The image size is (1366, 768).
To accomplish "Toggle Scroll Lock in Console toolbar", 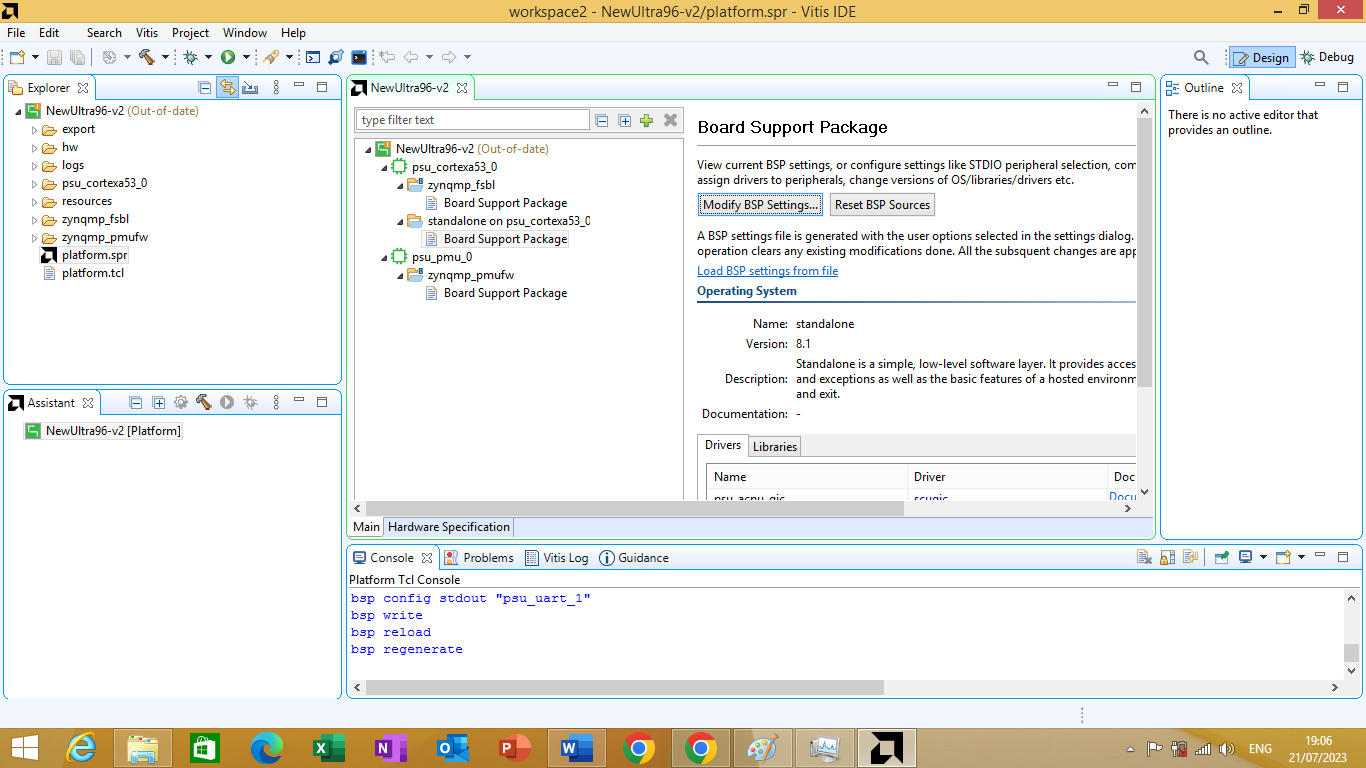I will tap(1168, 558).
